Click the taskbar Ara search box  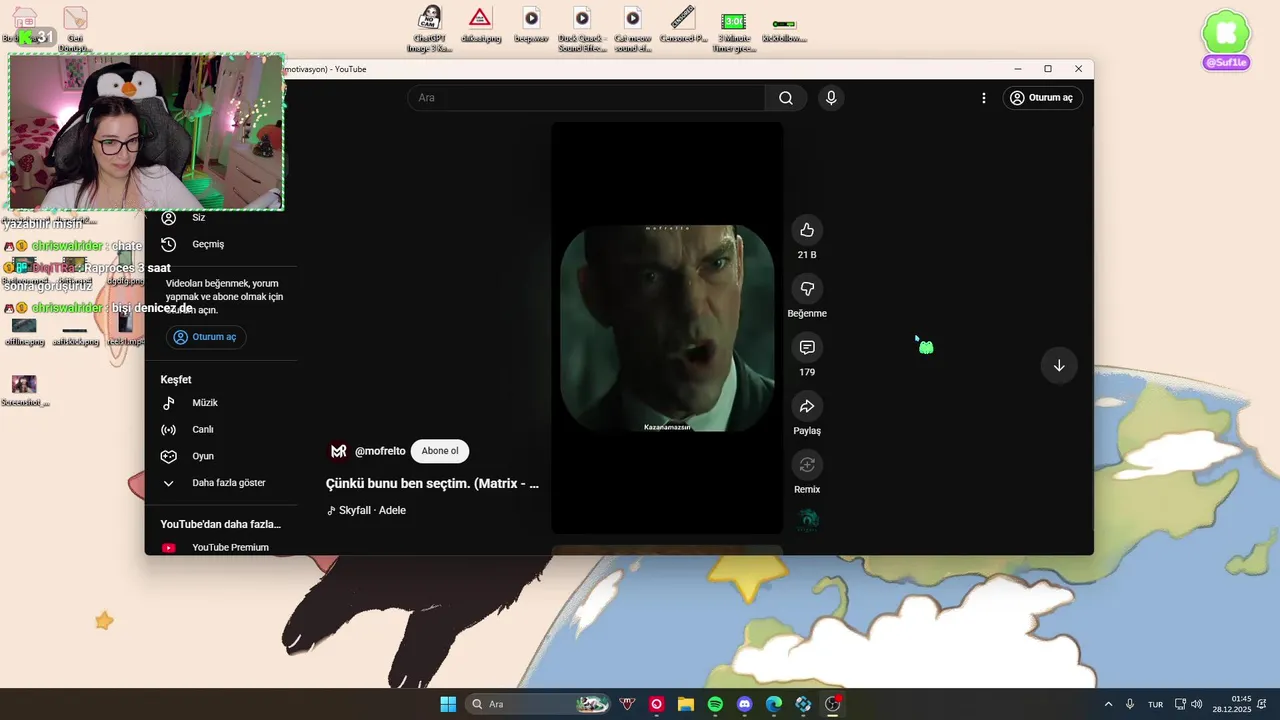tap(540, 704)
